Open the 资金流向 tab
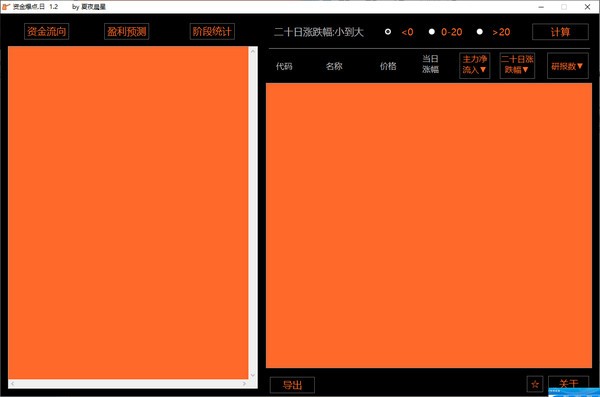600x397 pixels. 47,31
